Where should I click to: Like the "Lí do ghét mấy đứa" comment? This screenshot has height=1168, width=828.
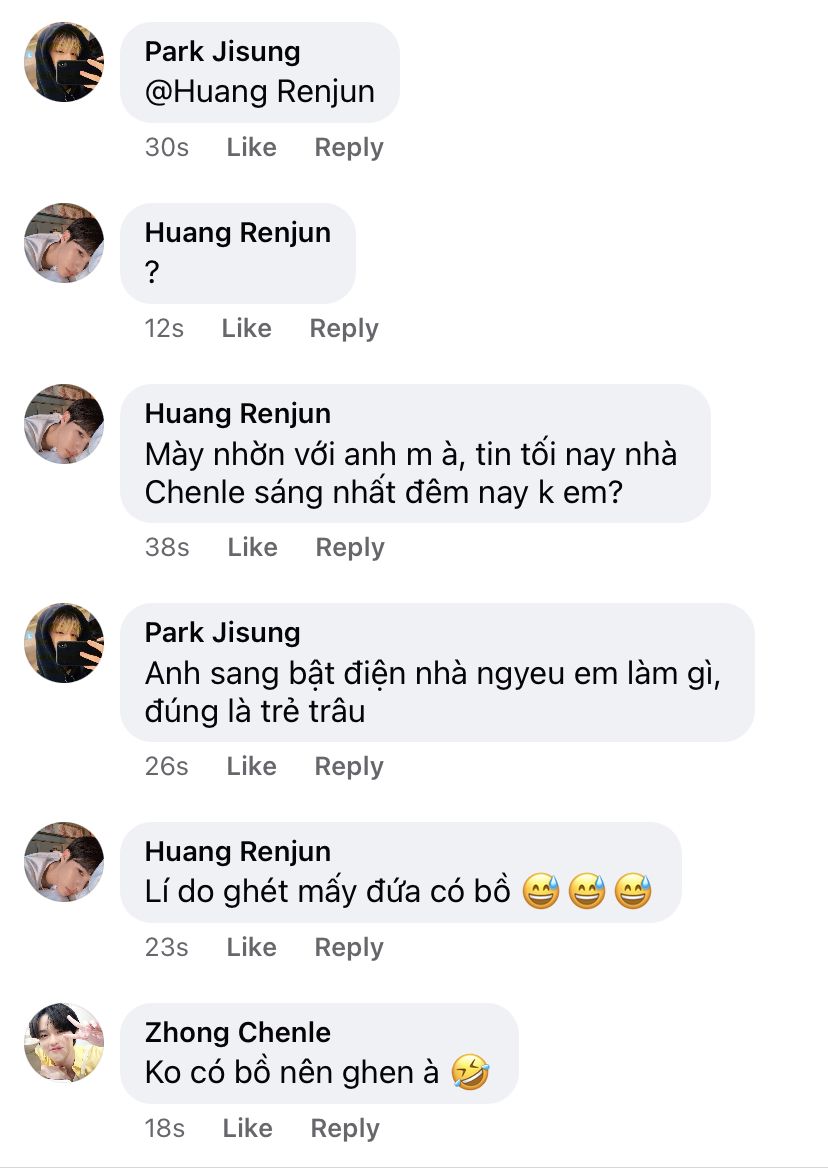pyautogui.click(x=251, y=948)
